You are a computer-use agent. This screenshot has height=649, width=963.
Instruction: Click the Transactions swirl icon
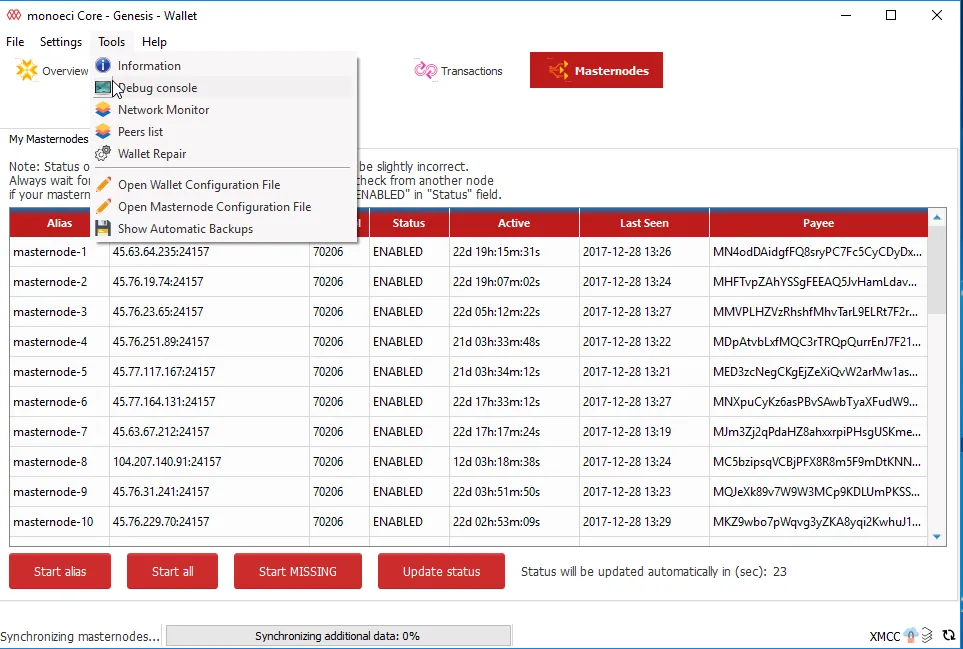(x=425, y=71)
